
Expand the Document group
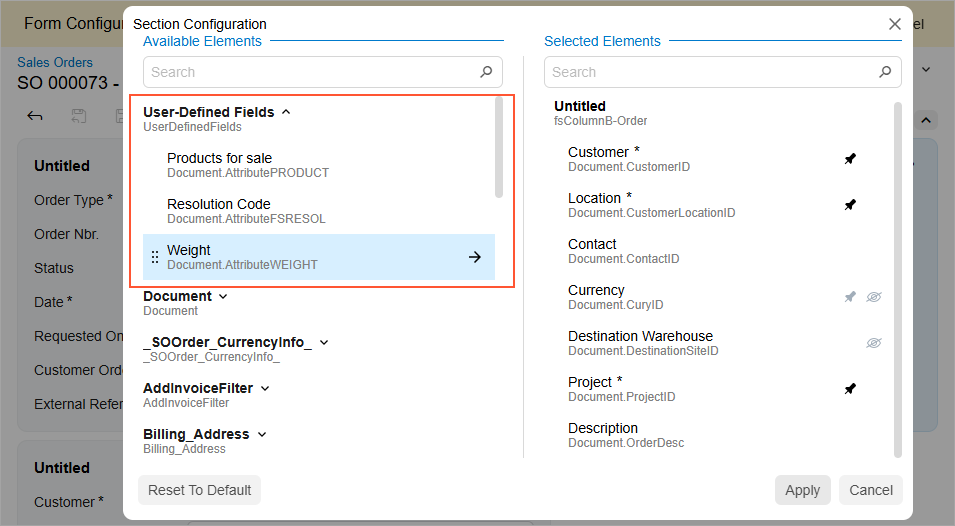click(x=223, y=296)
